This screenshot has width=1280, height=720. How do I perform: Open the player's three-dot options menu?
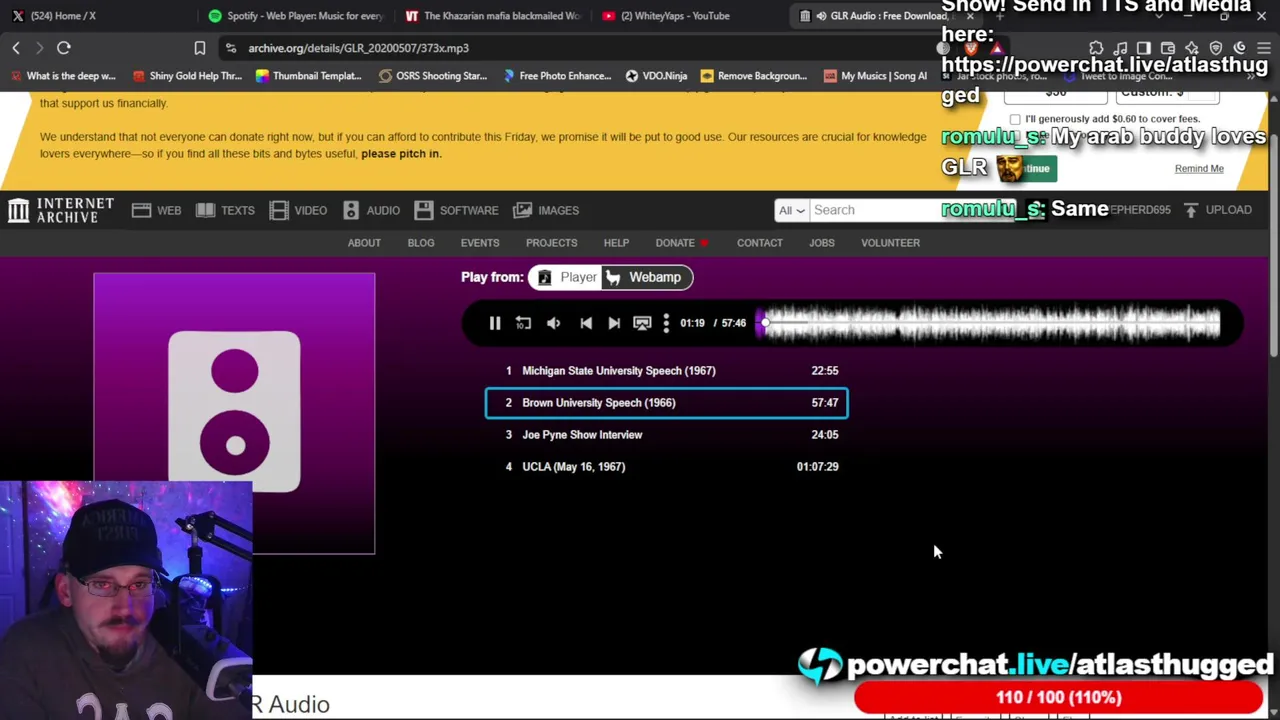pos(666,323)
